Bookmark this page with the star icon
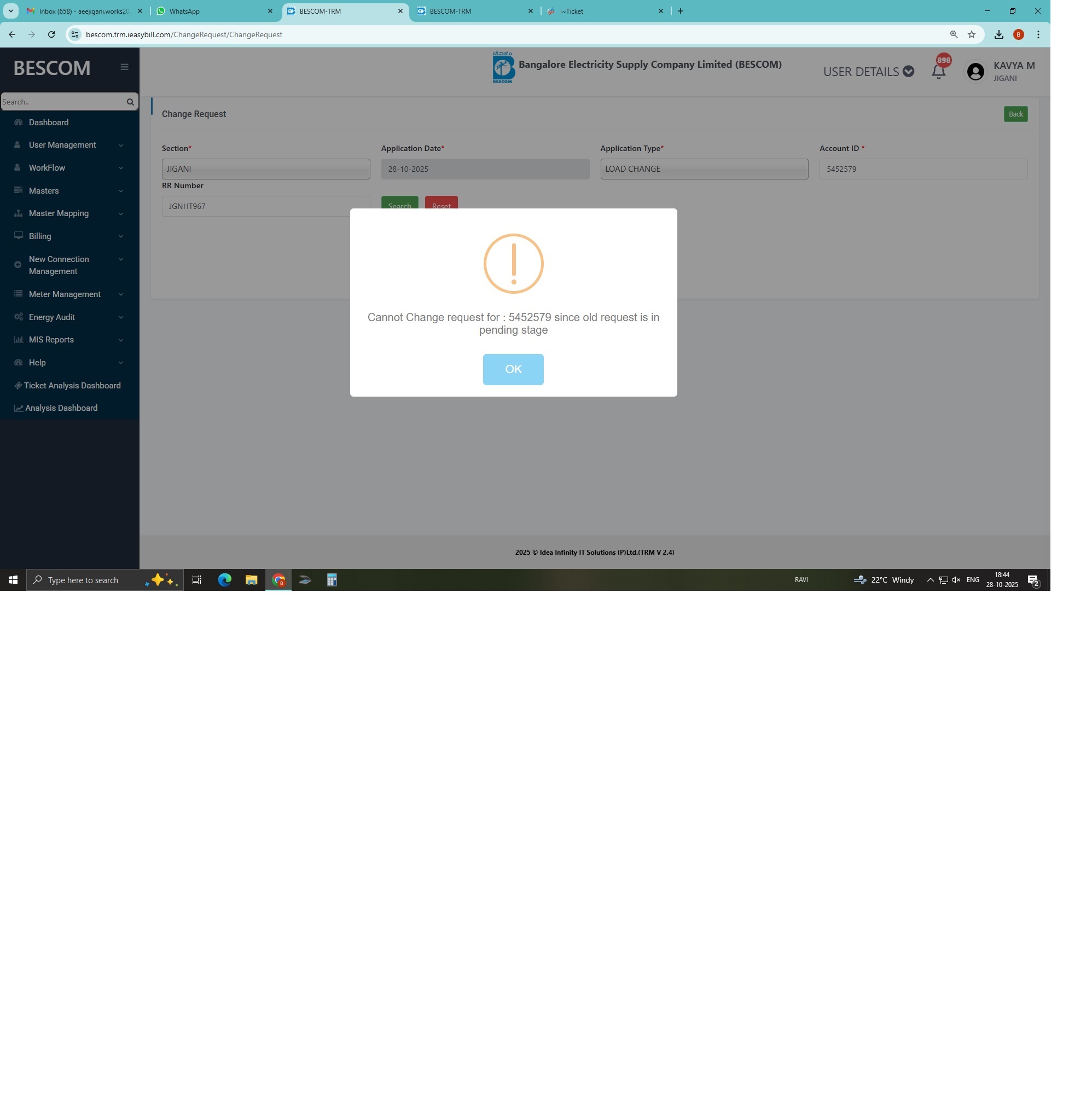1092x1116 pixels. tap(971, 34)
